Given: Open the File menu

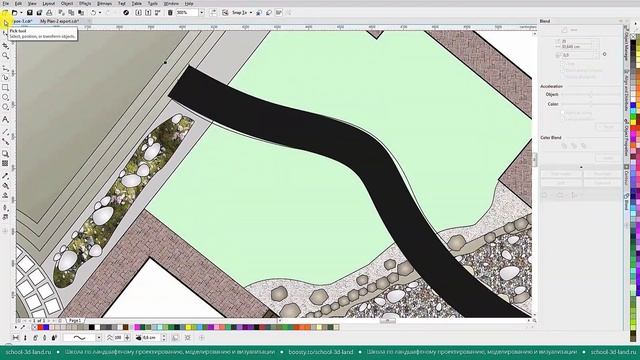Looking at the screenshot, I should (6, 3).
